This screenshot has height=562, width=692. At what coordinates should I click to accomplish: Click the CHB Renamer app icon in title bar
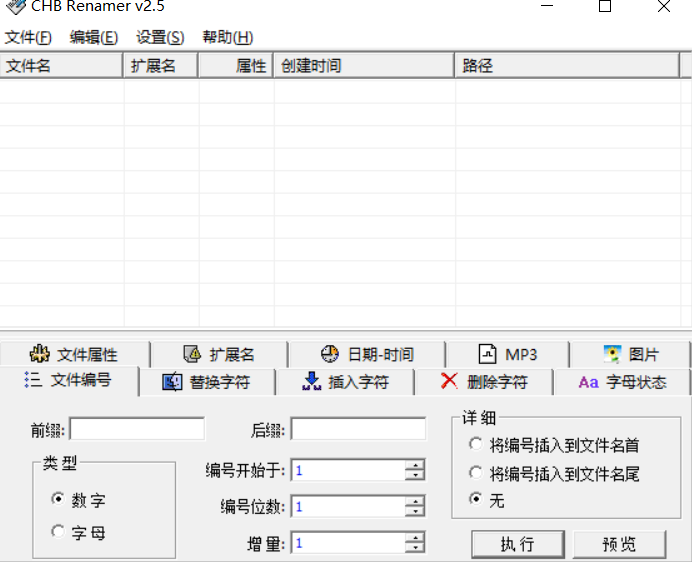point(16,6)
